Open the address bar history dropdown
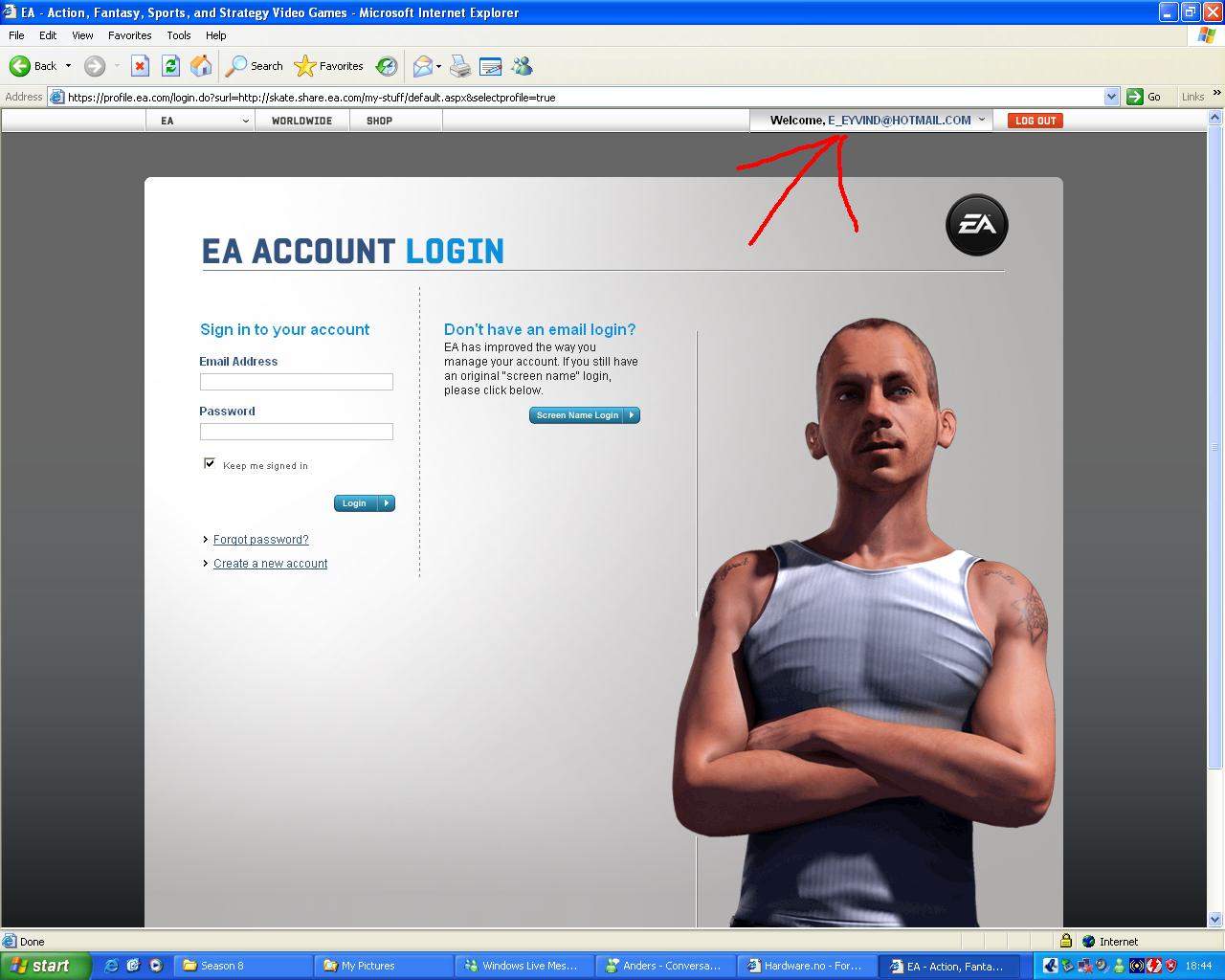The height and width of the screenshot is (980, 1225). (1111, 97)
